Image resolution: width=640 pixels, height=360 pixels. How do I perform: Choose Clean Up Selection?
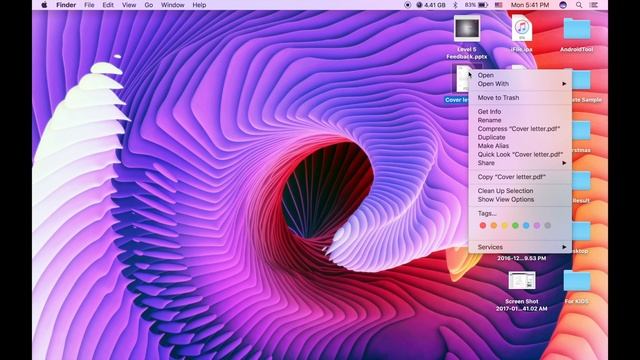coord(520,191)
